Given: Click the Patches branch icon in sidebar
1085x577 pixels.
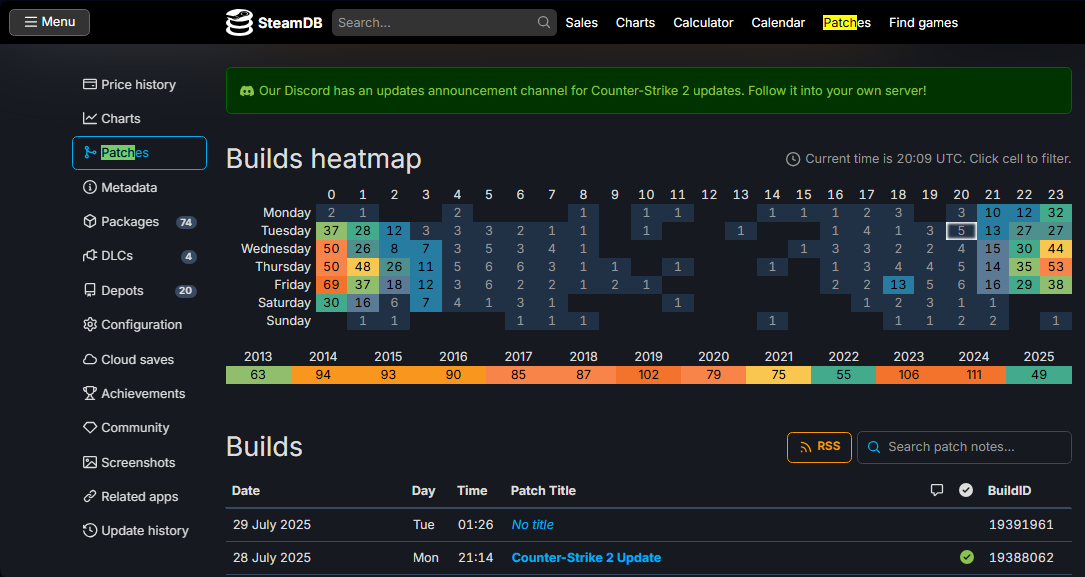Looking at the screenshot, I should tap(90, 153).
